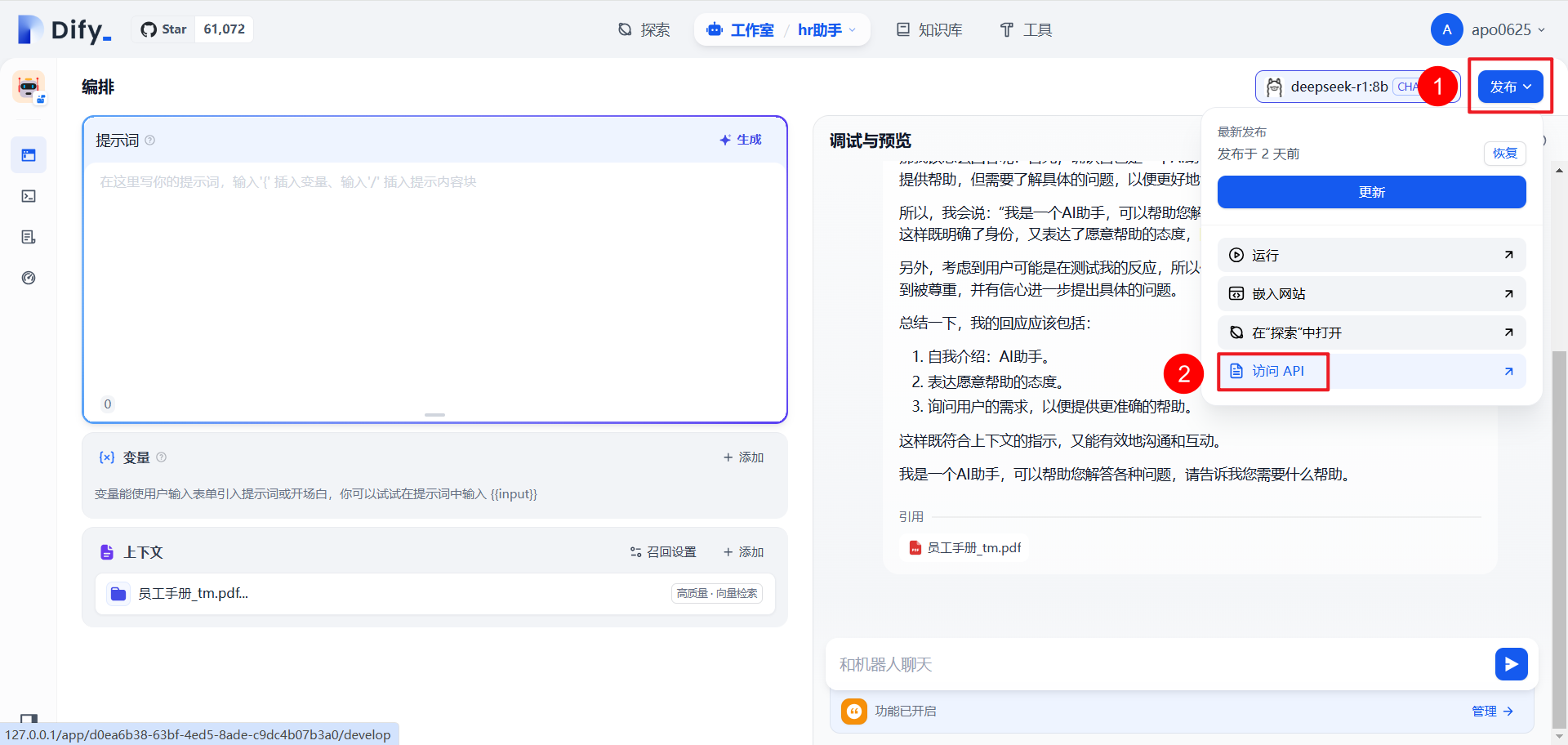Click the 运行 external arrow icon
The height and width of the screenshot is (745, 1568).
click(x=1508, y=255)
